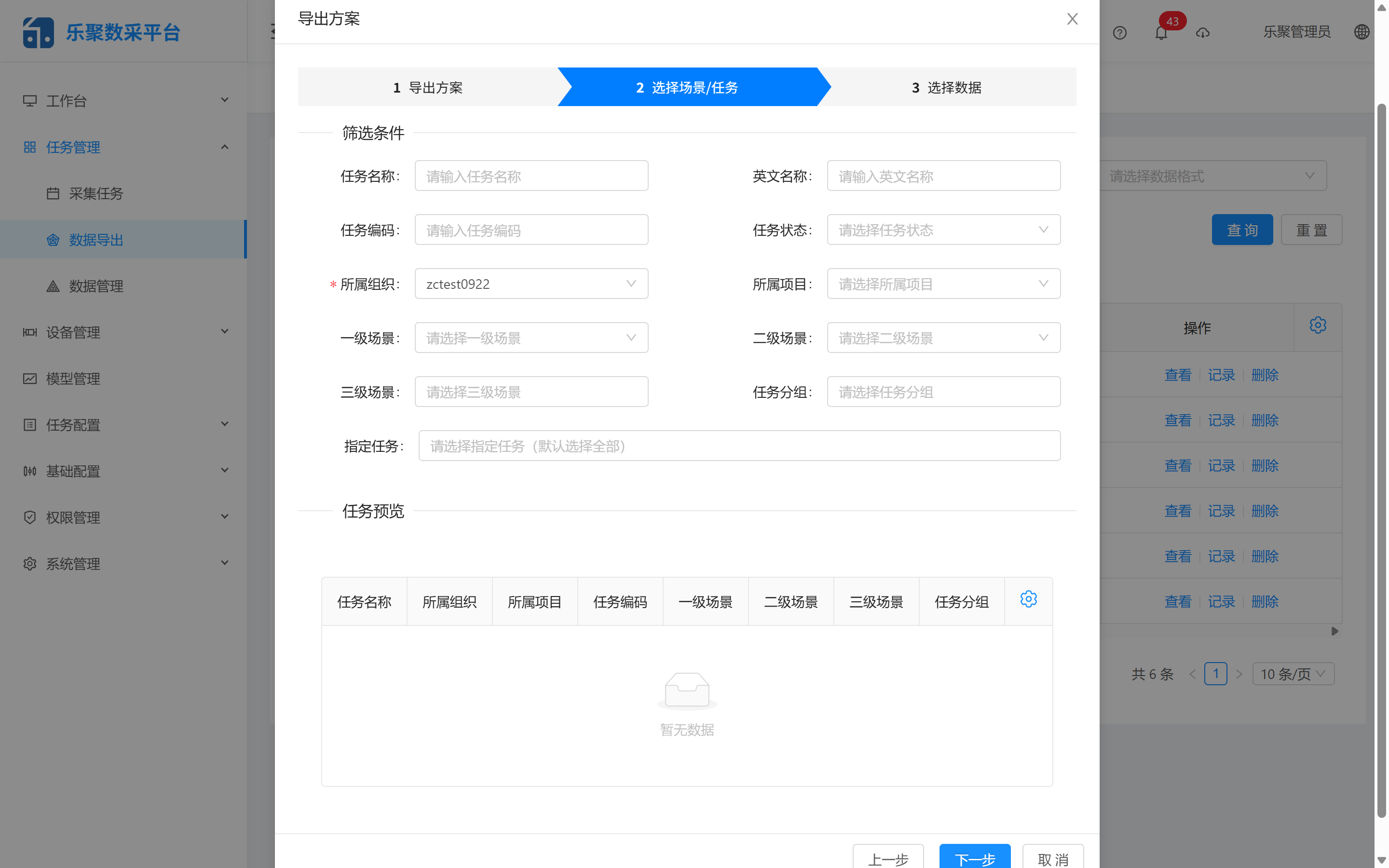Switch to step 3 选择数据
This screenshot has height=868, width=1389.
coord(946,87)
